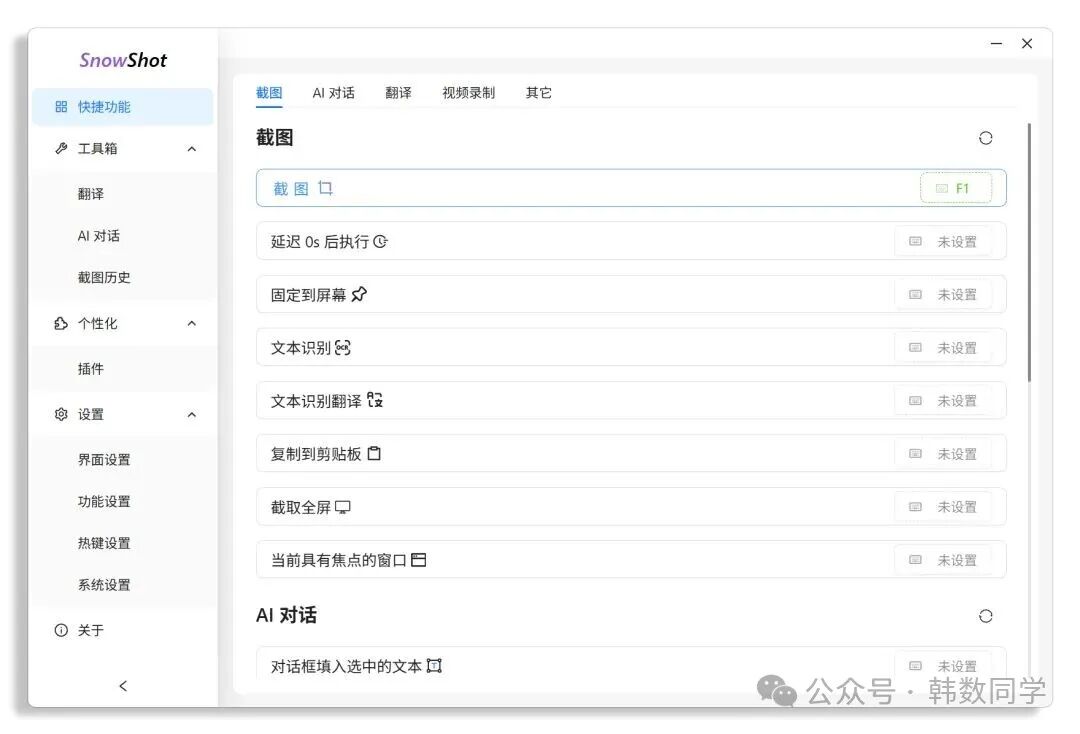The height and width of the screenshot is (734, 1080).
Task: Collapse the 个性化 section in sidebar
Action: (191, 323)
